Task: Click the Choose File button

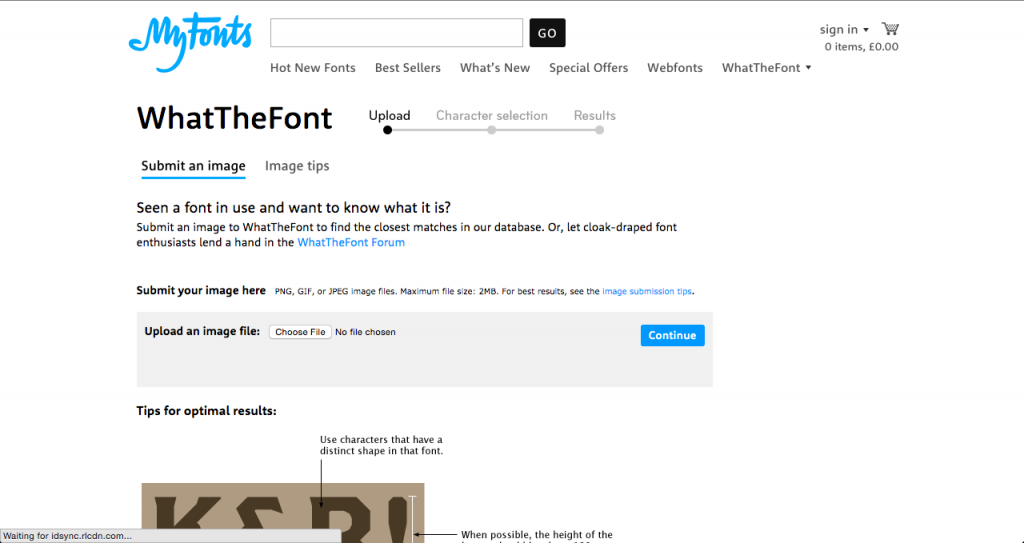Action: click(300, 332)
